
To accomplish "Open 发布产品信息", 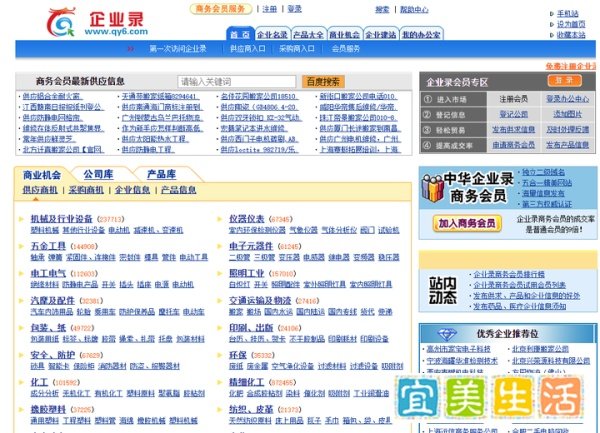I will [x=567, y=145].
